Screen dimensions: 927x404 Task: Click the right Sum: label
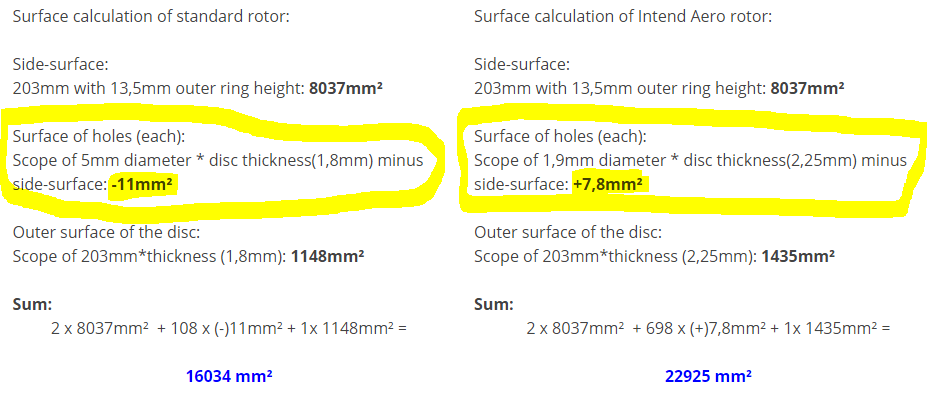pyautogui.click(x=494, y=305)
